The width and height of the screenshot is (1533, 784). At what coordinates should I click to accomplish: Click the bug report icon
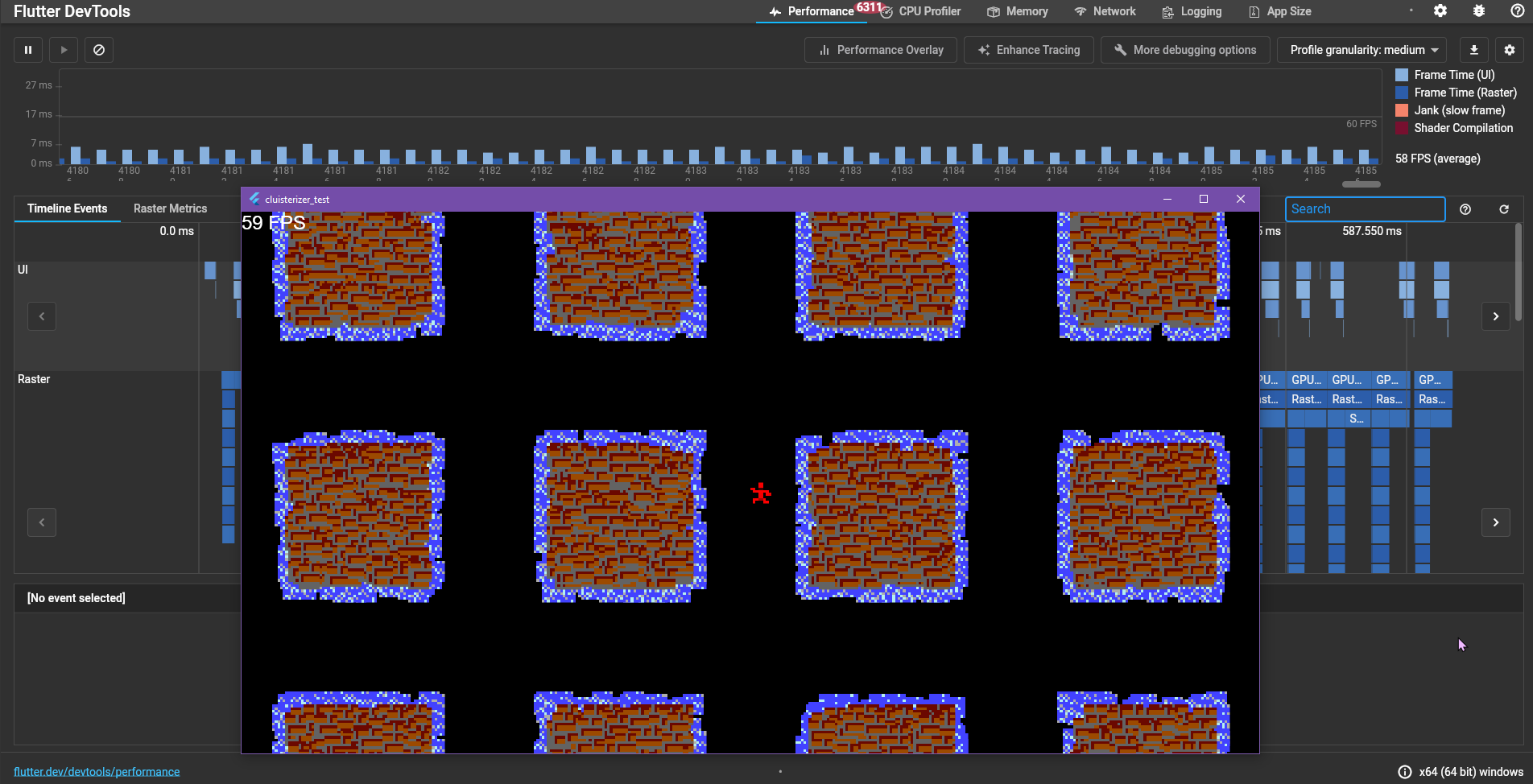[x=1479, y=11]
